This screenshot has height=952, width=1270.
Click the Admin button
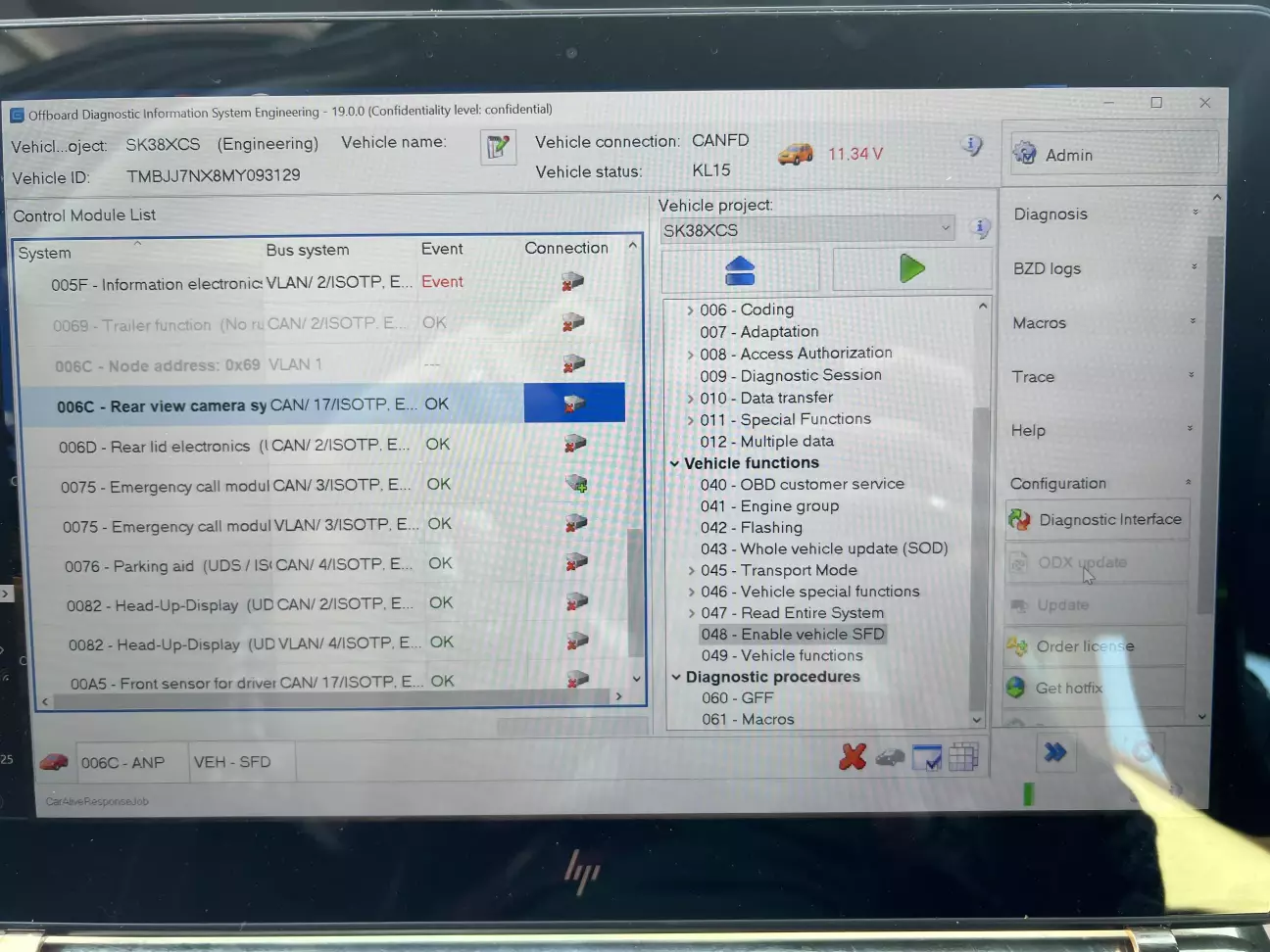(1113, 155)
